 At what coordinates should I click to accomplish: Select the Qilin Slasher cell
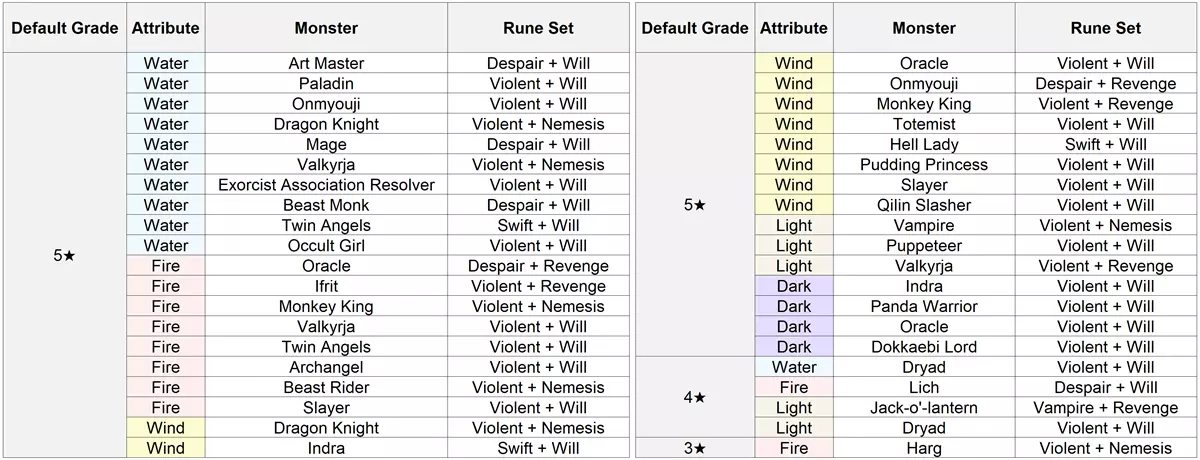[x=924, y=205]
